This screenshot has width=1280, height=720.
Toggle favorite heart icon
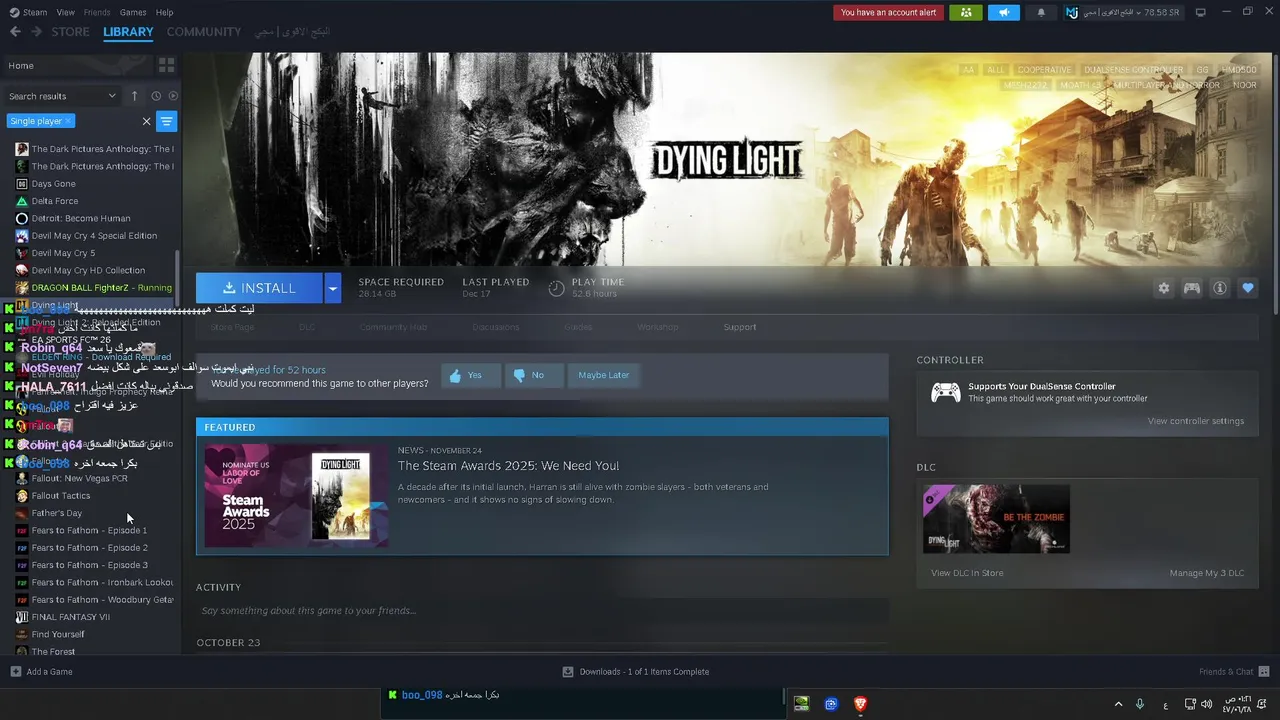pyautogui.click(x=1248, y=288)
